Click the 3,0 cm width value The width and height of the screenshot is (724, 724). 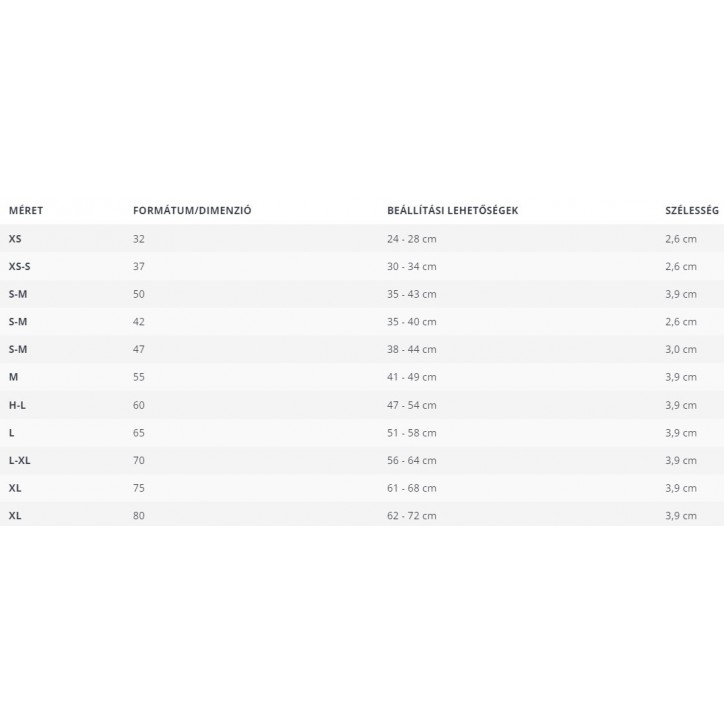[x=680, y=350]
